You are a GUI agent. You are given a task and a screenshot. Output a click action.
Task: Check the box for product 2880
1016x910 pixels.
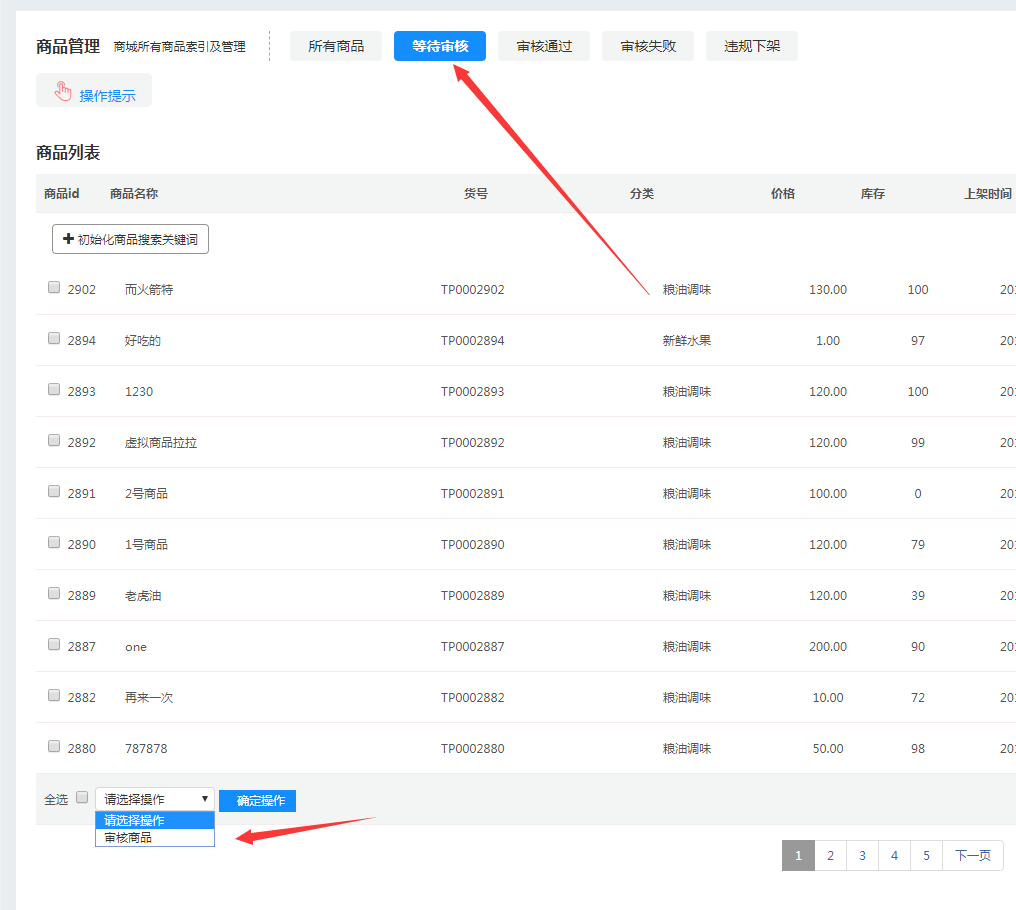54,746
